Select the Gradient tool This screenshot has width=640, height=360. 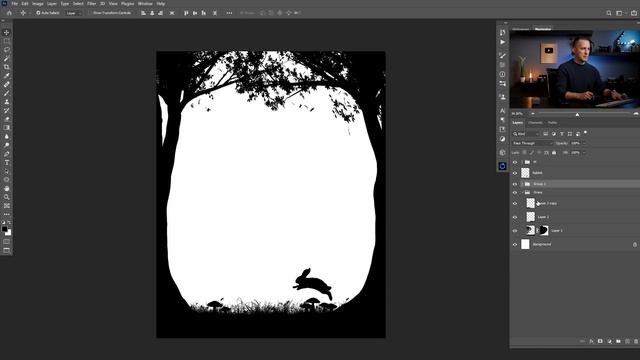(x=7, y=128)
